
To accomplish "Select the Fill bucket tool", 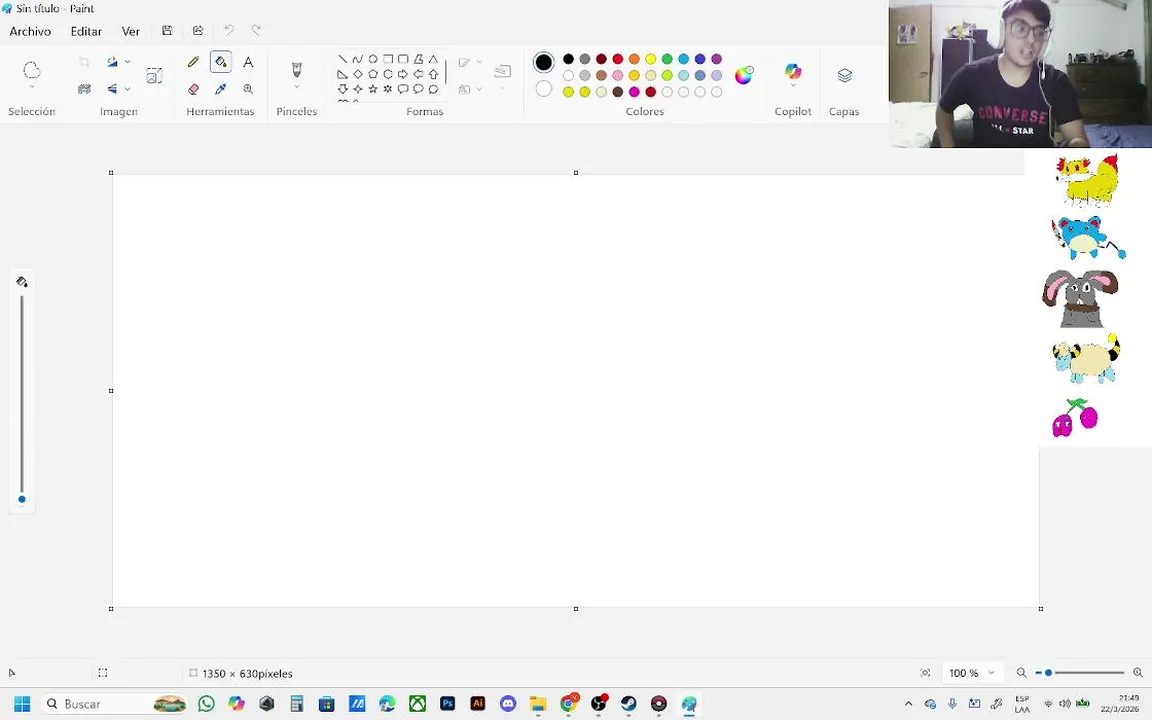I will click(x=220, y=62).
